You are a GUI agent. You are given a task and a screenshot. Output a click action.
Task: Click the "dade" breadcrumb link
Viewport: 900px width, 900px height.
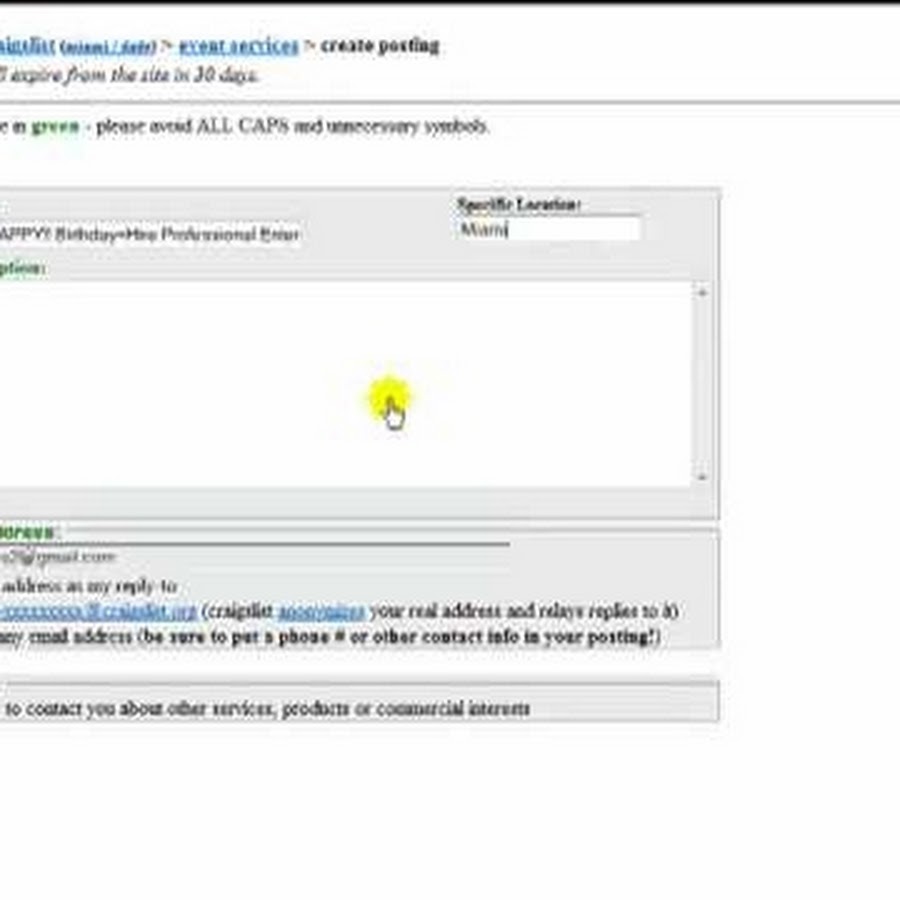point(138,47)
